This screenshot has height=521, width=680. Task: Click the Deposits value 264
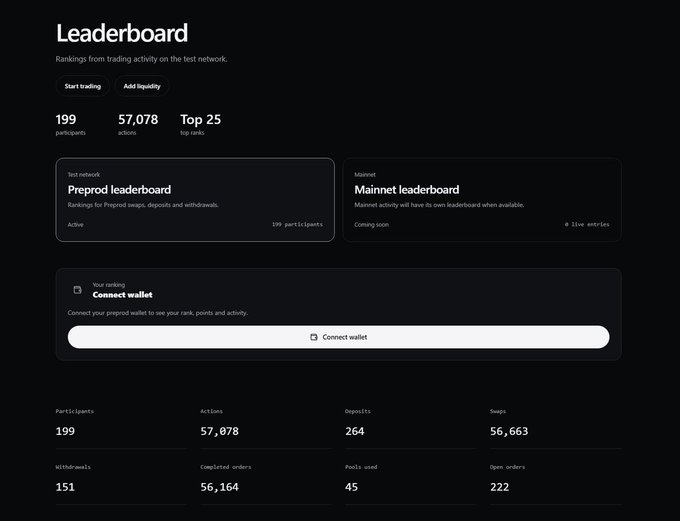[355, 431]
